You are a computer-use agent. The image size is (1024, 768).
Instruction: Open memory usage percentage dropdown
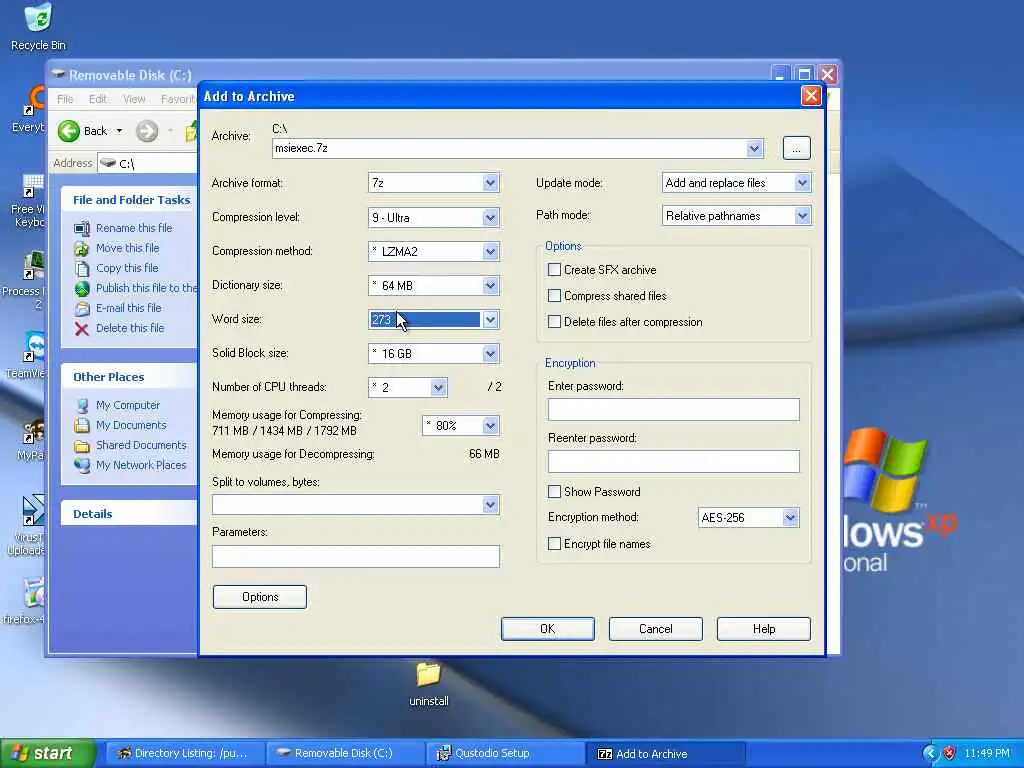[490, 426]
